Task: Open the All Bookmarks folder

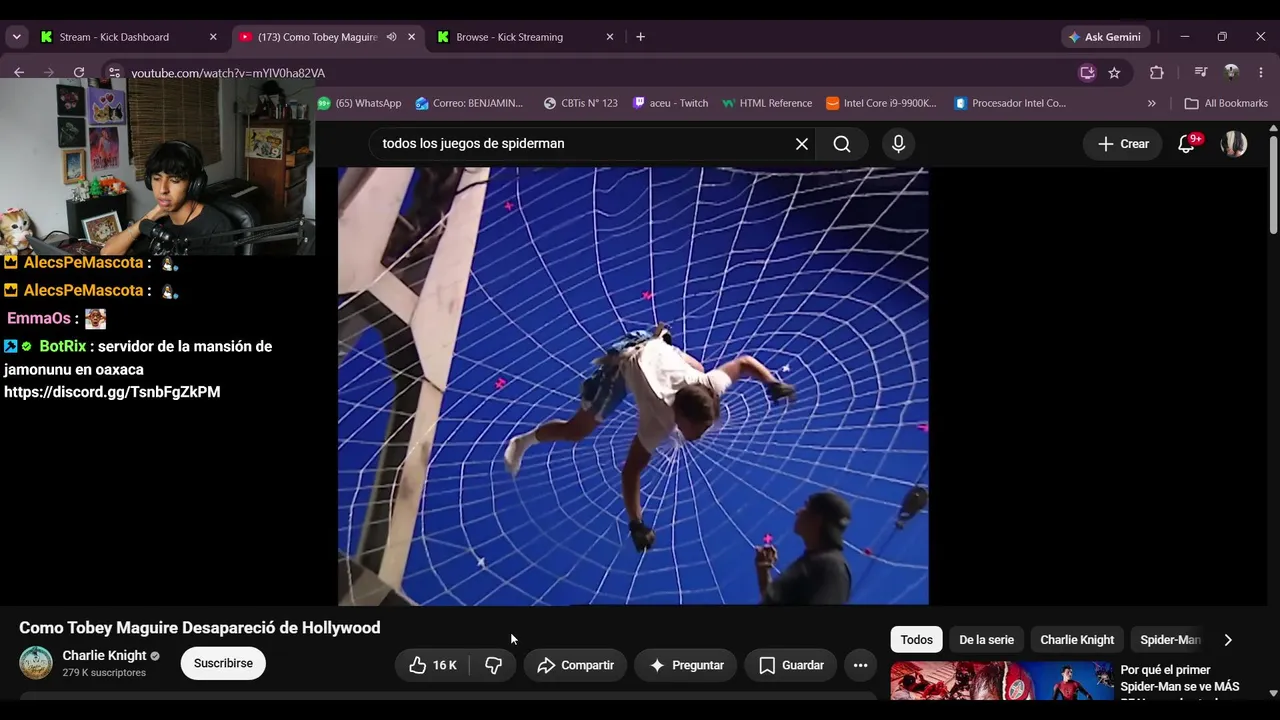Action: click(1226, 103)
